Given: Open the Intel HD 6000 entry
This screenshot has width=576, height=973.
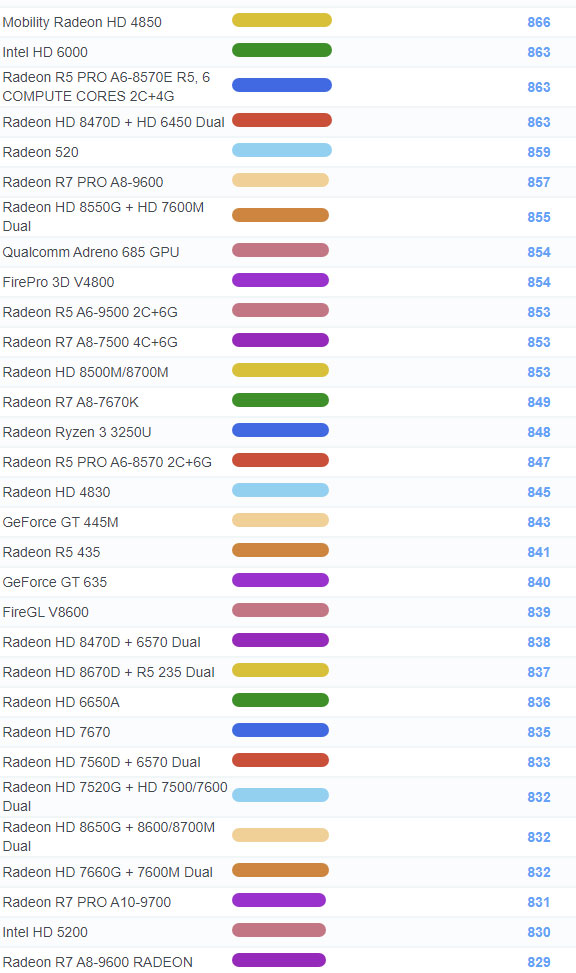Looking at the screenshot, I should click(x=45, y=52).
